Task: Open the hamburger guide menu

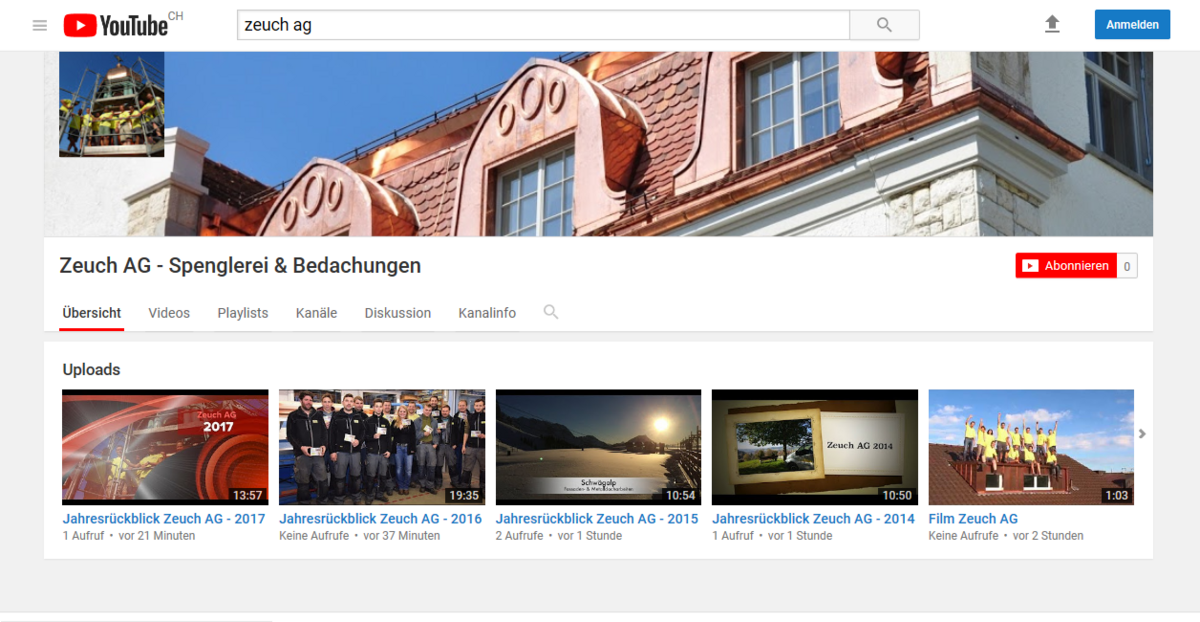Action: point(40,25)
